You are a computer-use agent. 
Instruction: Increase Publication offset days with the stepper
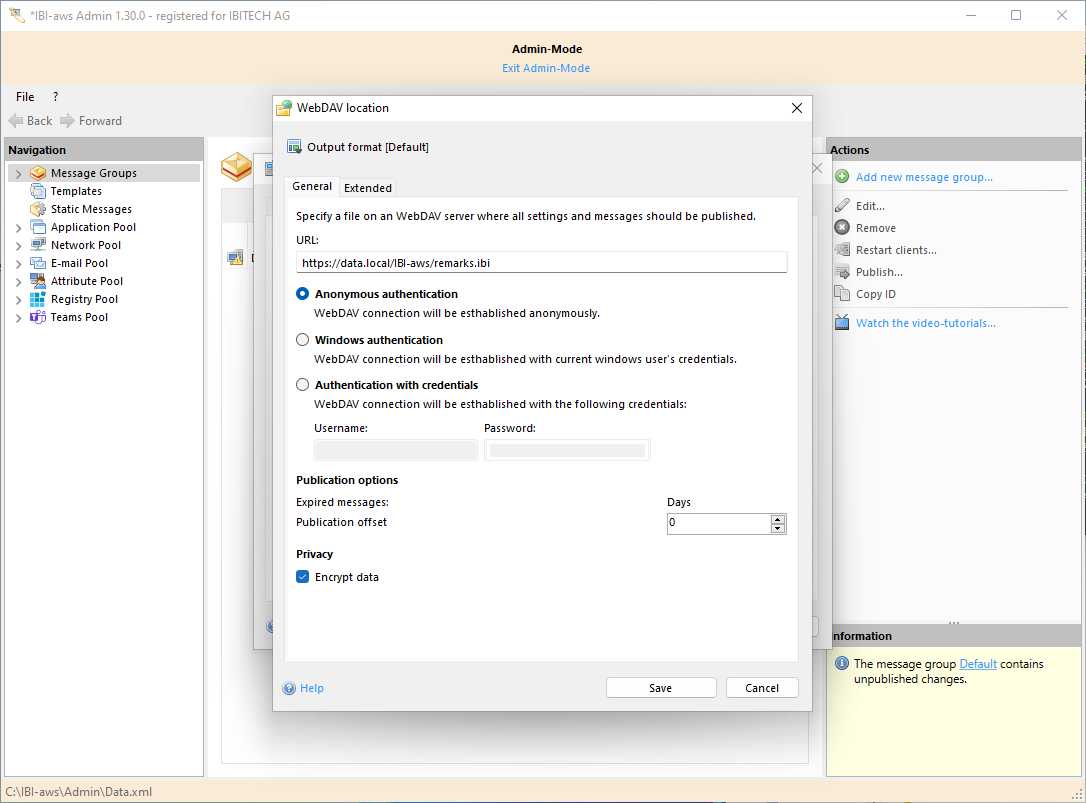click(x=778, y=518)
